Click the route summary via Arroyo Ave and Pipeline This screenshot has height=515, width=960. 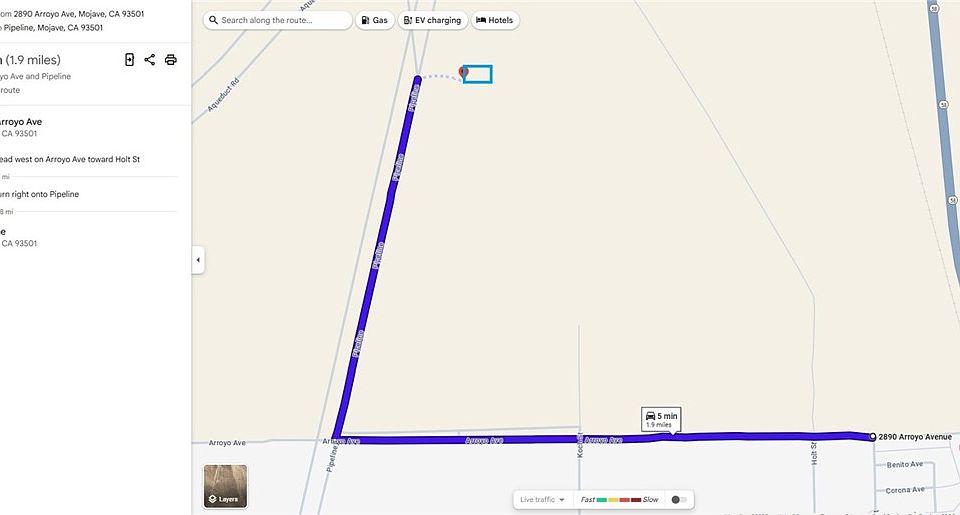point(36,77)
